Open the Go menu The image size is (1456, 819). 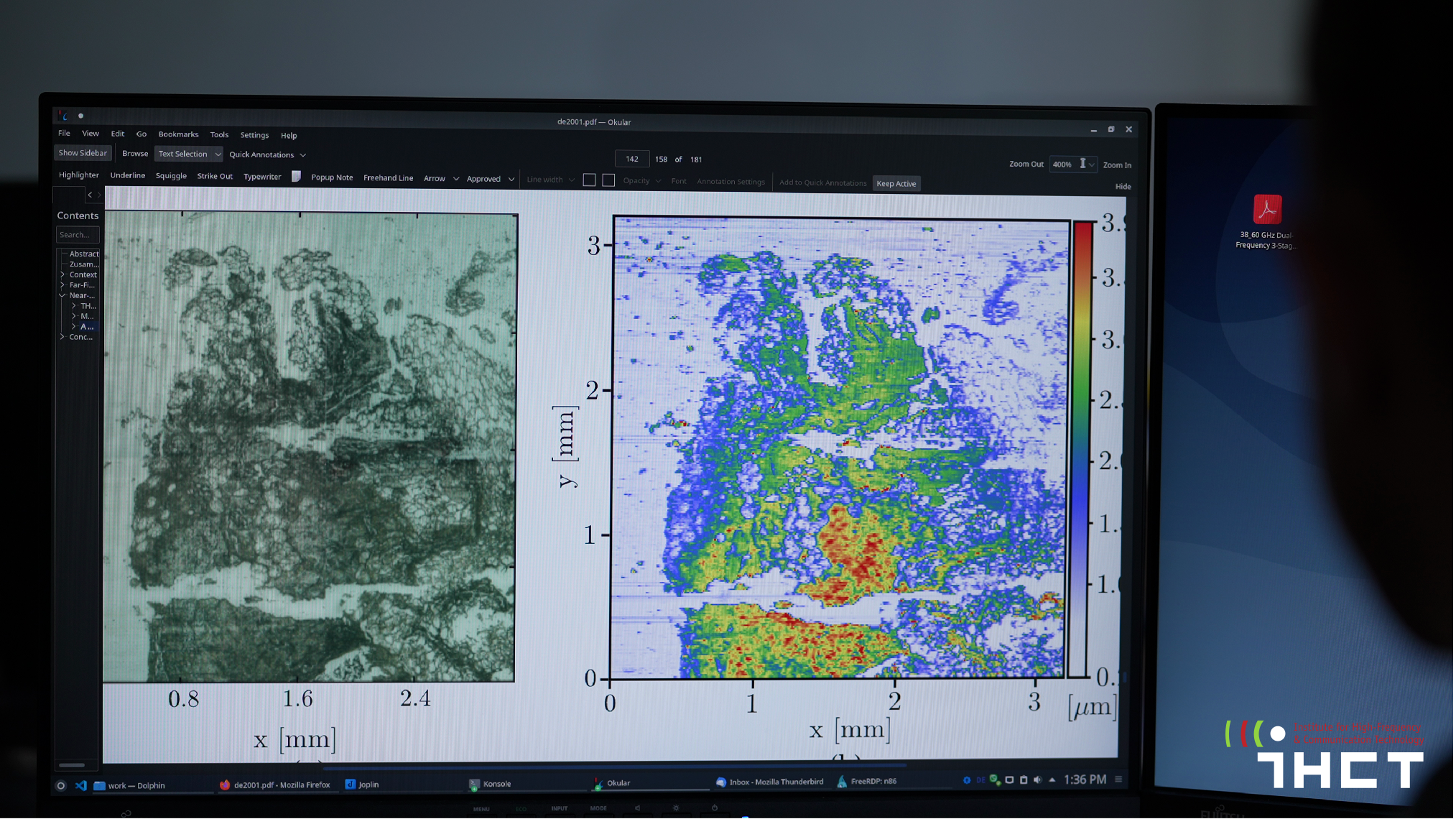[142, 134]
